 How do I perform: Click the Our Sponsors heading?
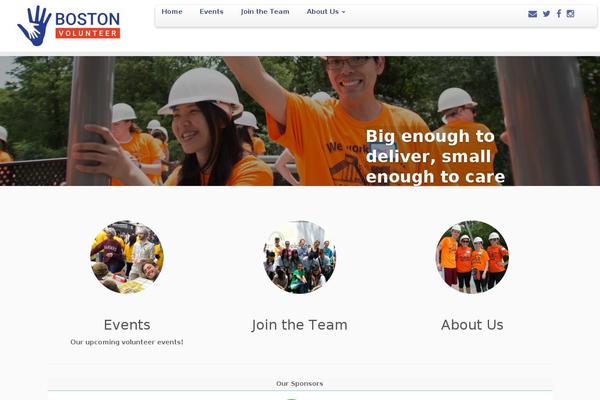pos(300,384)
